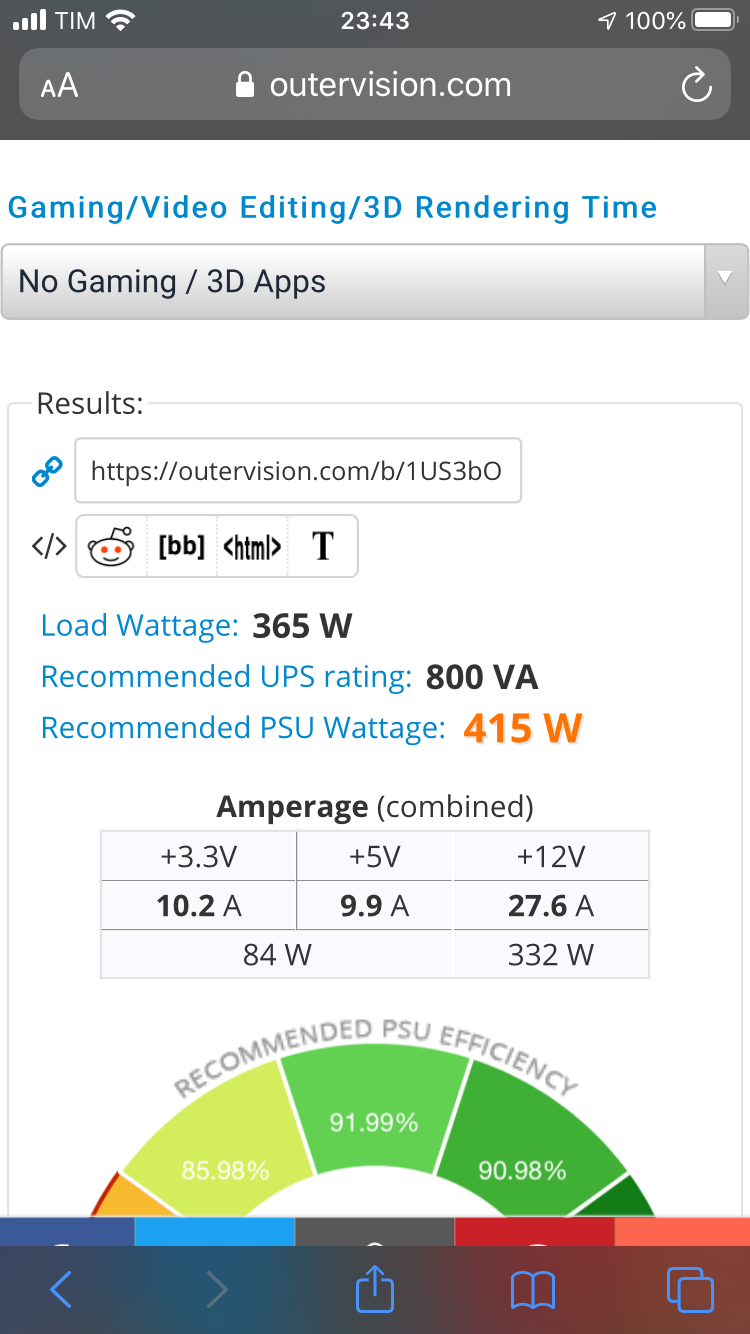The height and width of the screenshot is (1334, 750).
Task: Open the Safari bookmarks book icon
Action: point(532,1290)
